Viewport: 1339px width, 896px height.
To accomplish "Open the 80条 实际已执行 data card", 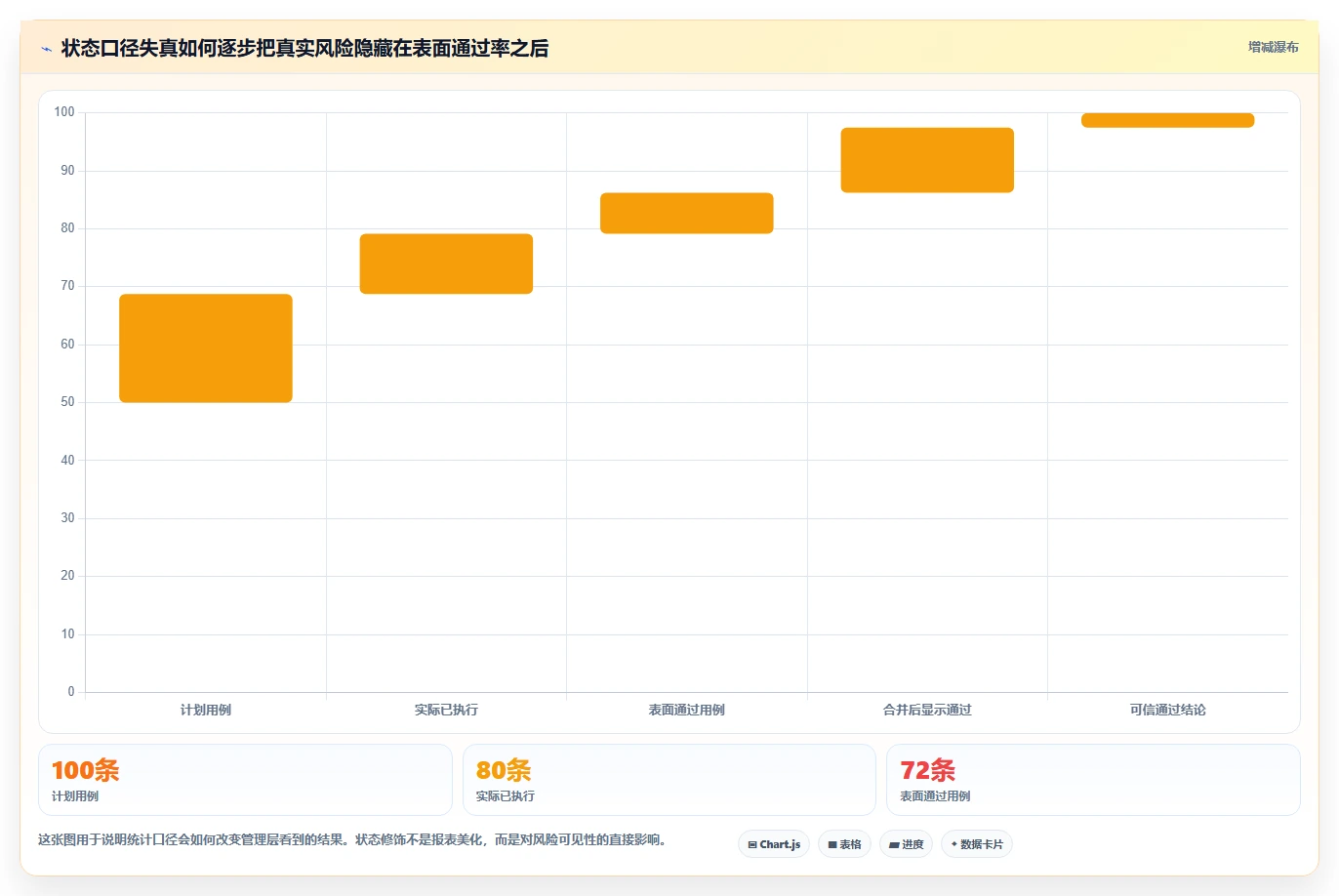I will point(669,780).
